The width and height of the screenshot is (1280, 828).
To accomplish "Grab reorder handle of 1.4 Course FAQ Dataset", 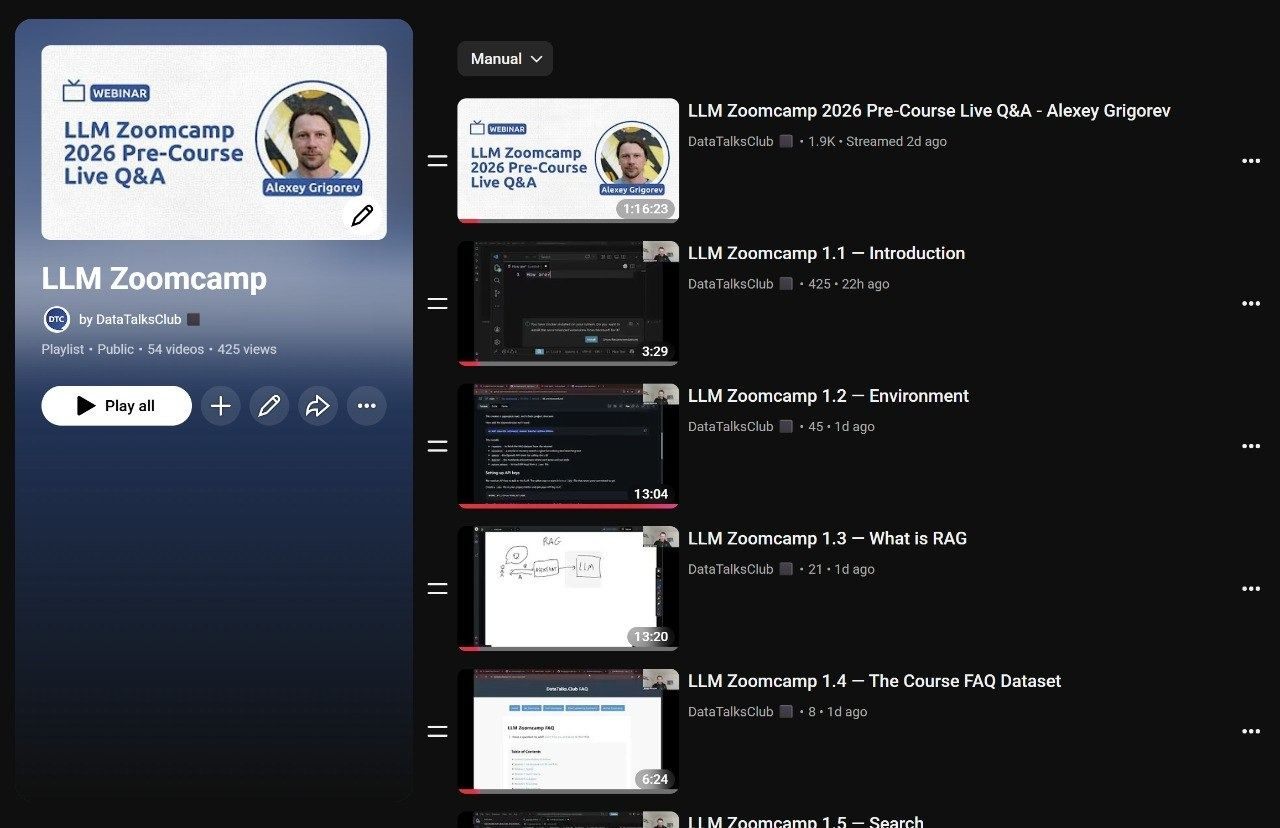I will (x=437, y=731).
